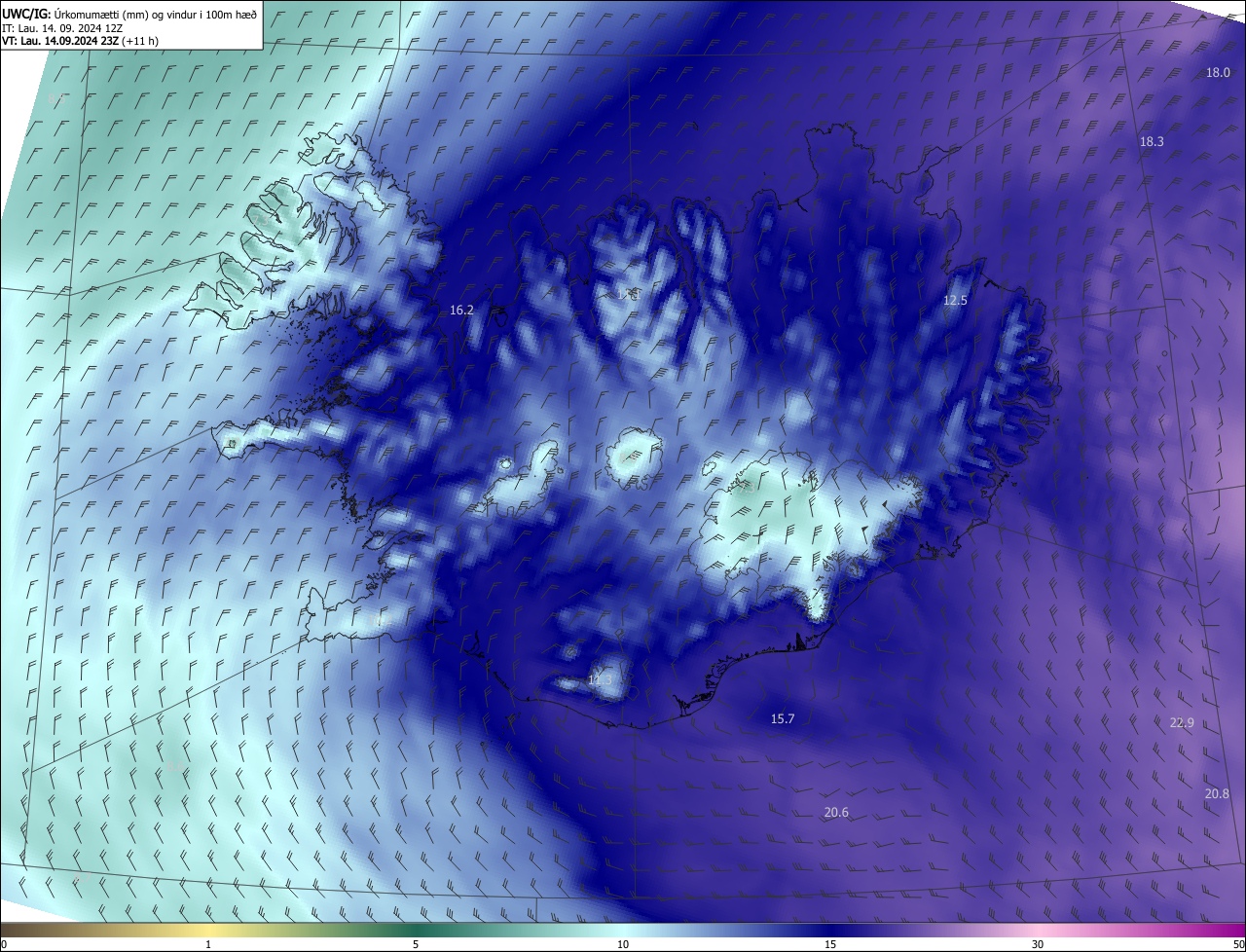Click the color scale tick label 50
Screen dimensions: 1246x952
[1238, 944]
